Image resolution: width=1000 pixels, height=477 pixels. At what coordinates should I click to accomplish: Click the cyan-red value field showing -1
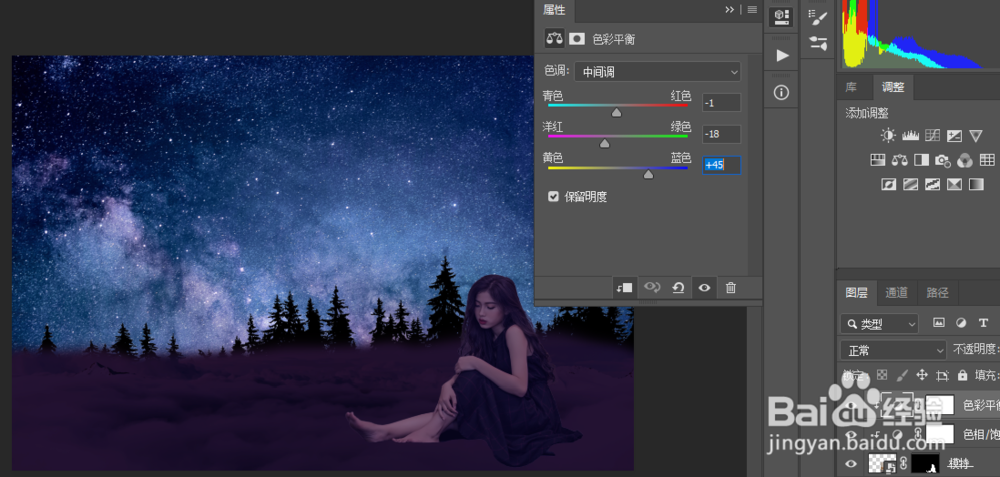721,103
